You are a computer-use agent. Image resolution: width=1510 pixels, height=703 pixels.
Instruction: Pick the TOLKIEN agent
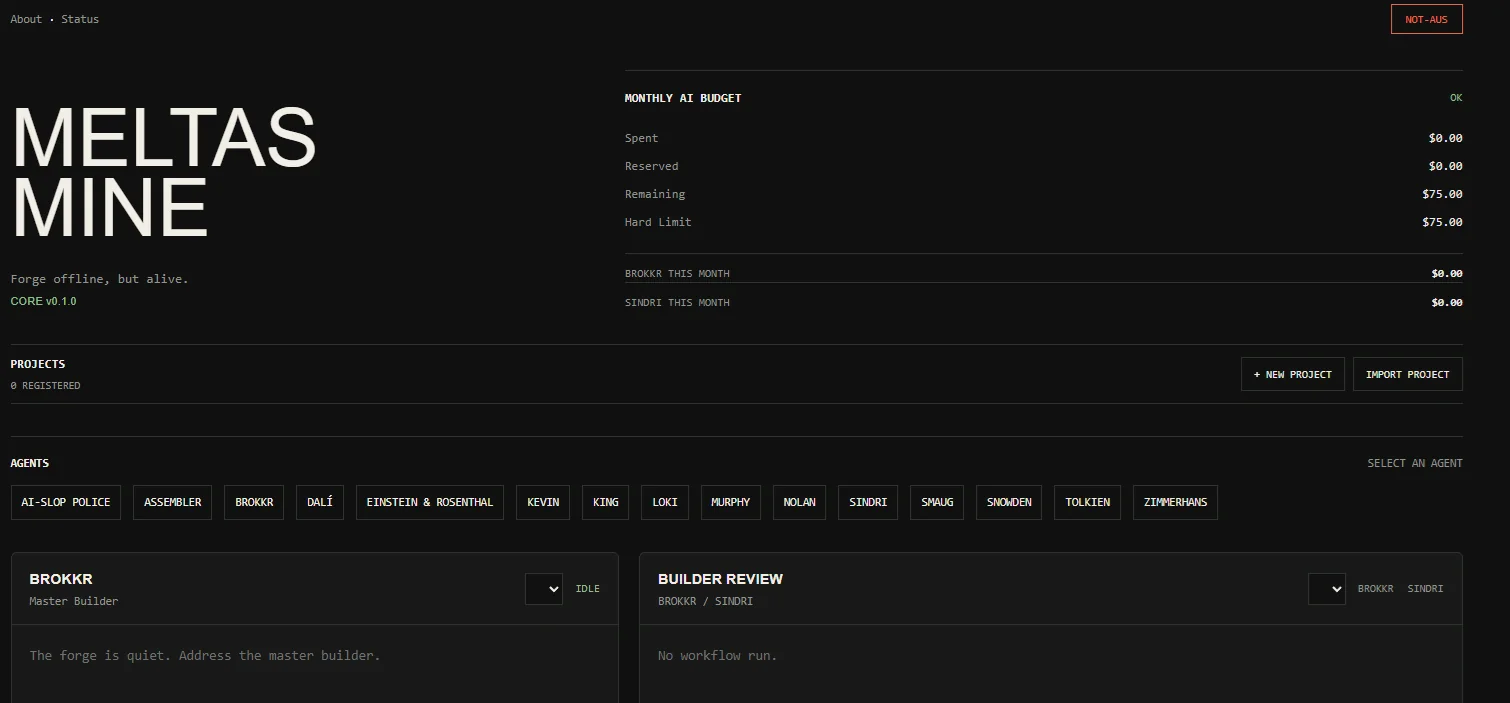(x=1088, y=502)
